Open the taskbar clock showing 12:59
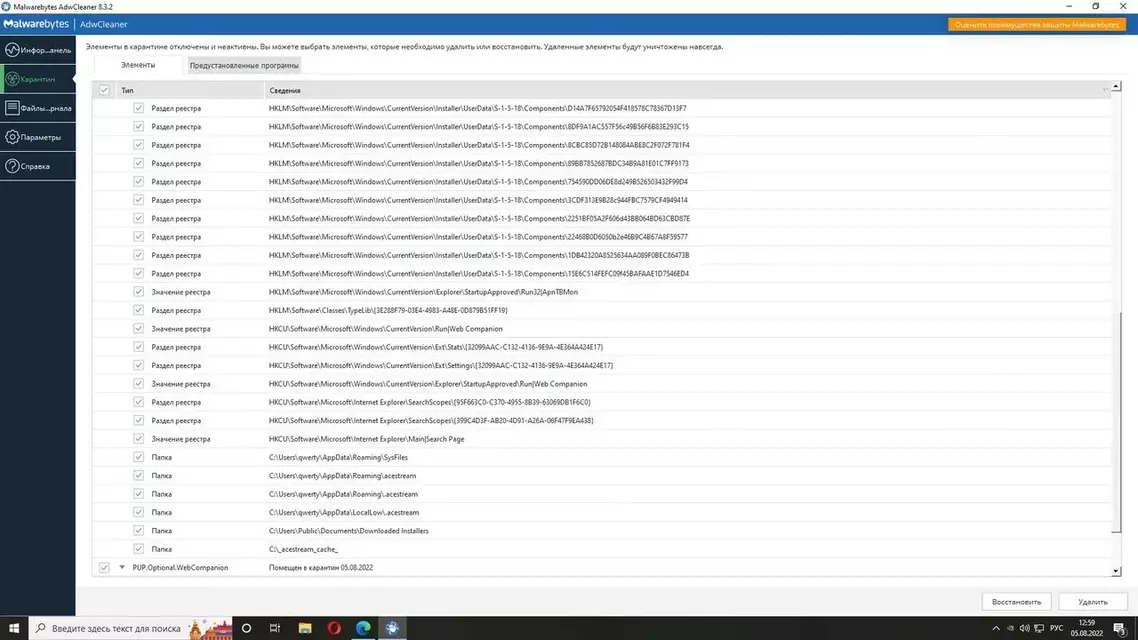 (x=1086, y=628)
